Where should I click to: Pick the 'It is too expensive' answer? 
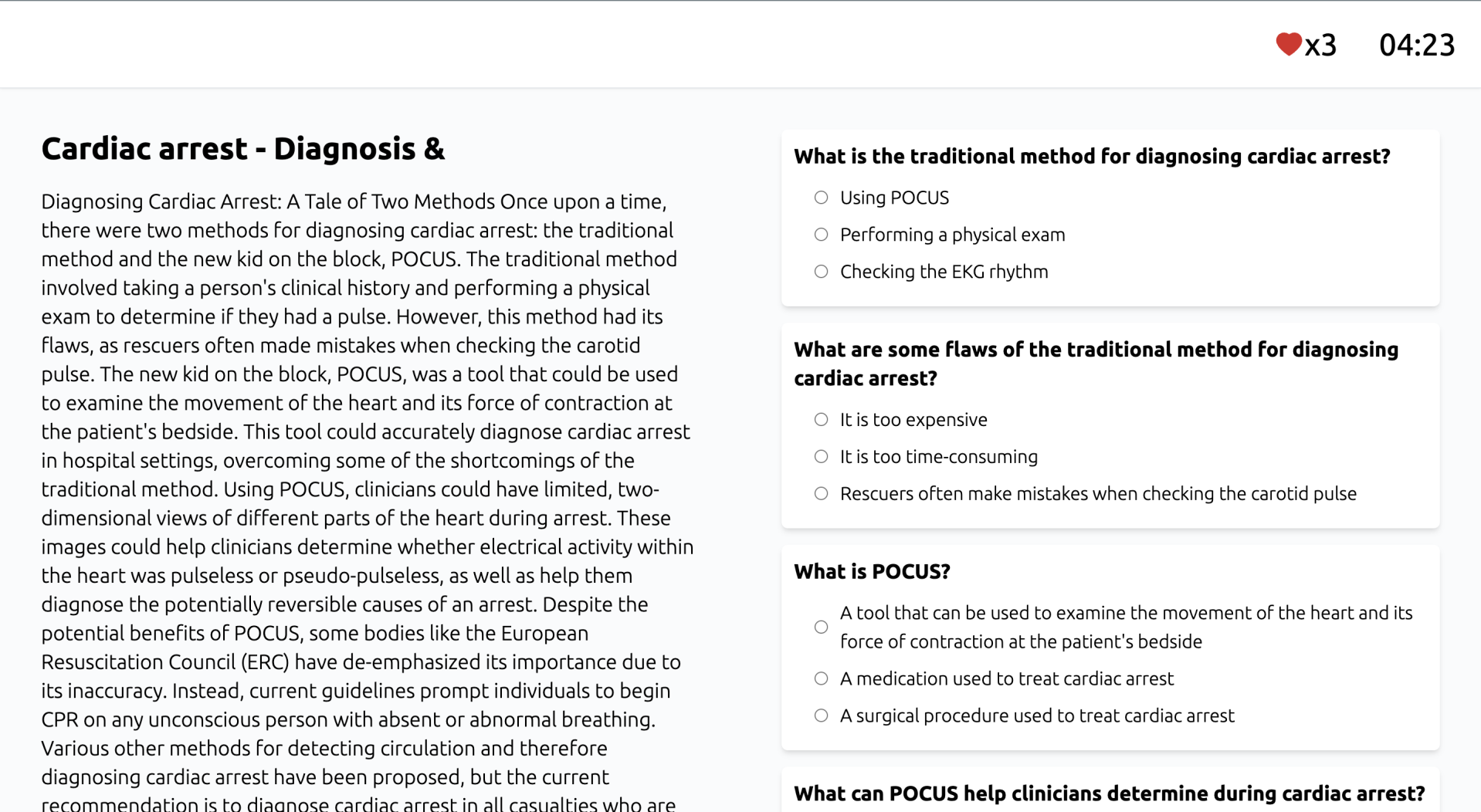coord(821,420)
